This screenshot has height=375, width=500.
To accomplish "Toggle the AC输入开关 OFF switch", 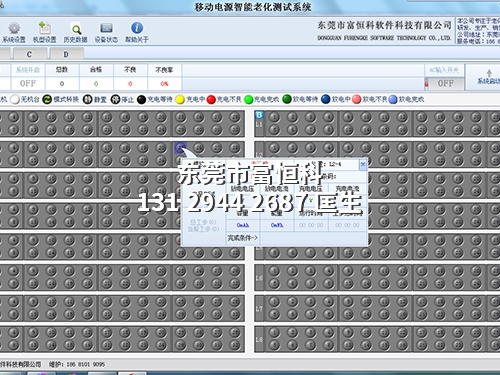I will click(x=445, y=83).
